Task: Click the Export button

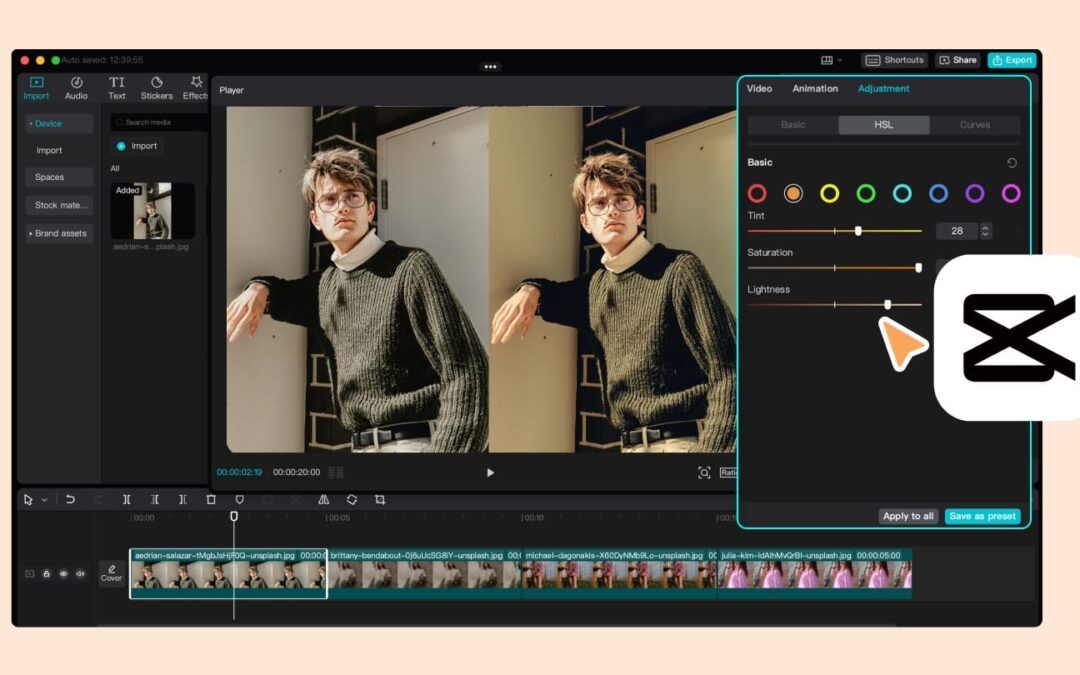Action: click(x=1012, y=60)
